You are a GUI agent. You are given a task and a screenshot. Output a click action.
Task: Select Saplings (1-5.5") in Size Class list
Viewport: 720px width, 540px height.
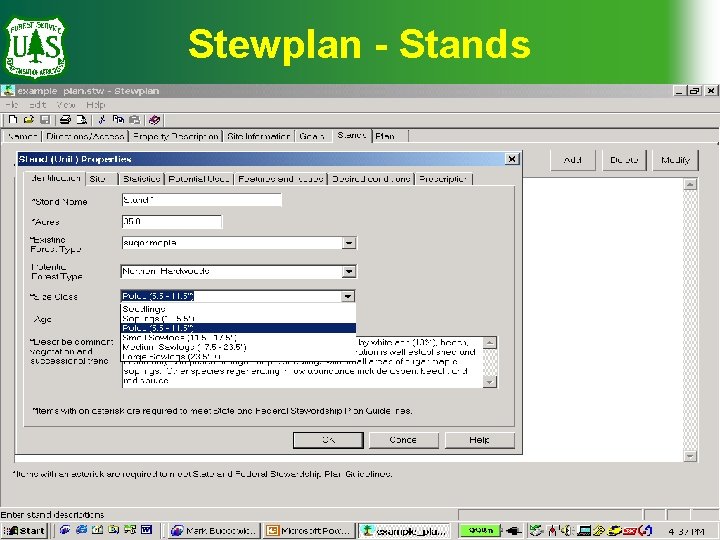238,318
